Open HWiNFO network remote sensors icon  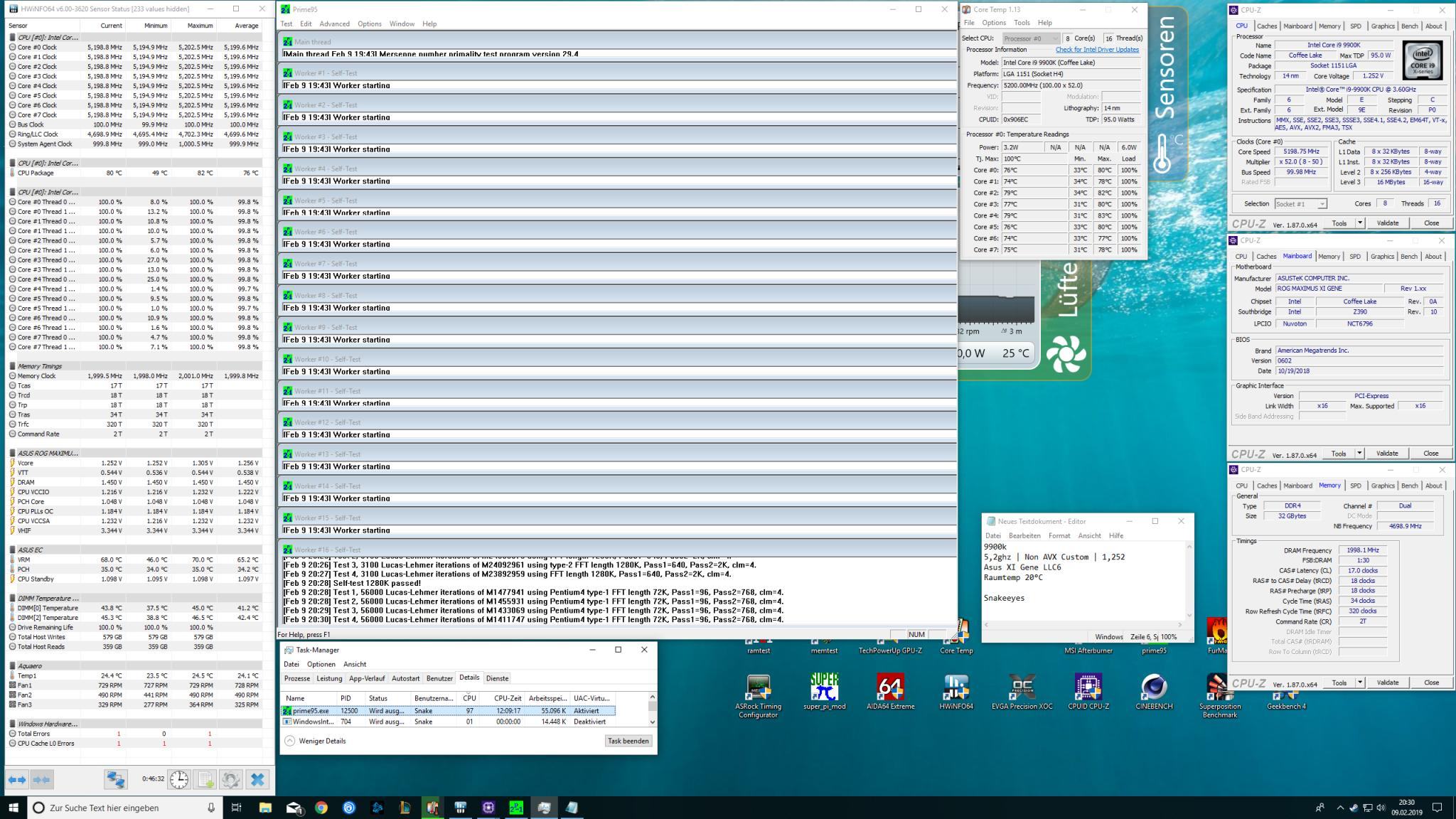tap(115, 779)
